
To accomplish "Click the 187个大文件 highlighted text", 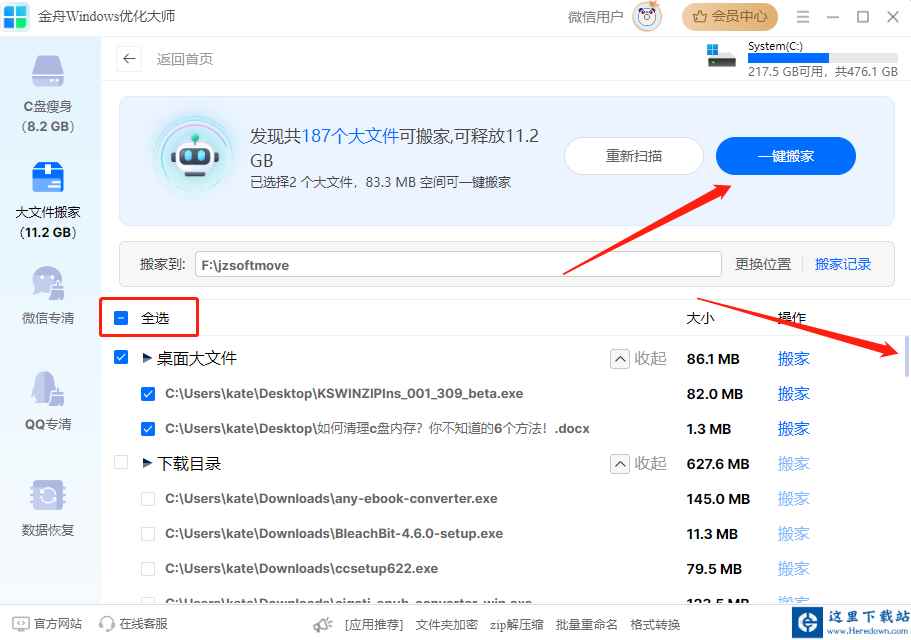I will tap(350, 136).
